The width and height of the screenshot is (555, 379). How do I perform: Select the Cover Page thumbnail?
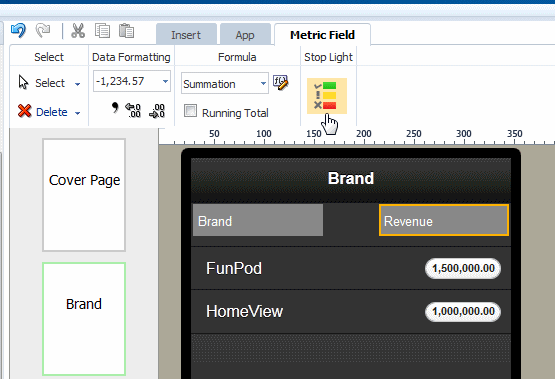(x=84, y=195)
